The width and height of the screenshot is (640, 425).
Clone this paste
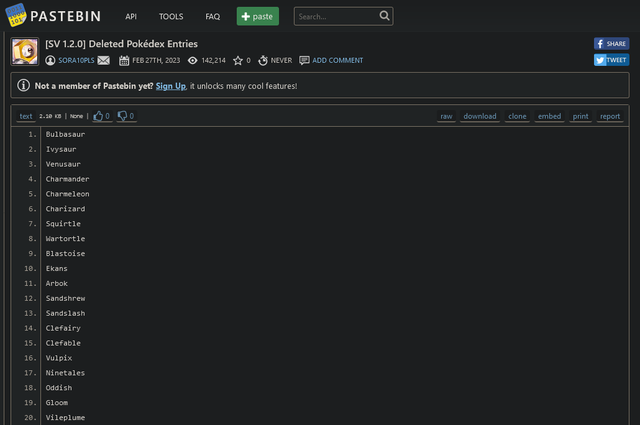pyautogui.click(x=517, y=116)
